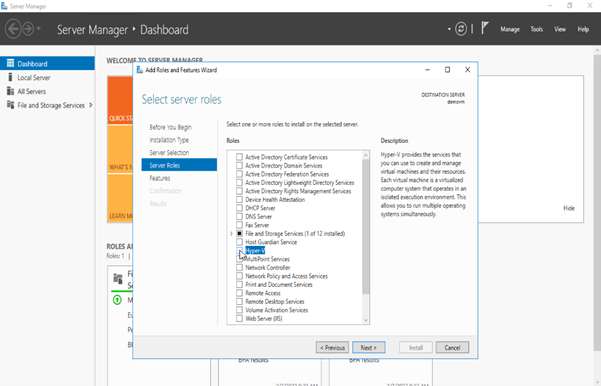Click the roles list scrollbar thumb
The width and height of the screenshot is (601, 386).
coord(366,227)
